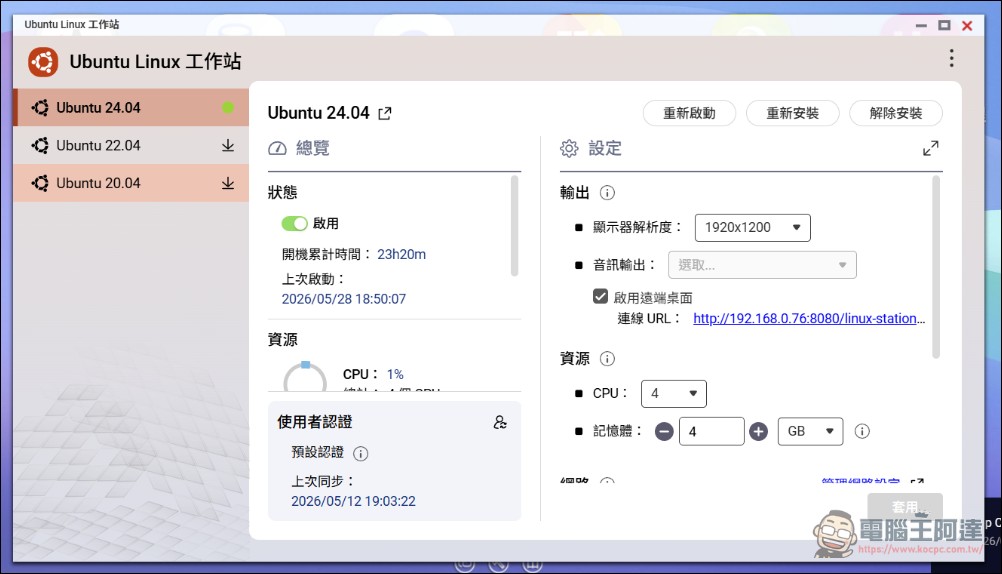
Task: Click the settings panel vertical scrollbar
Action: 936,267
